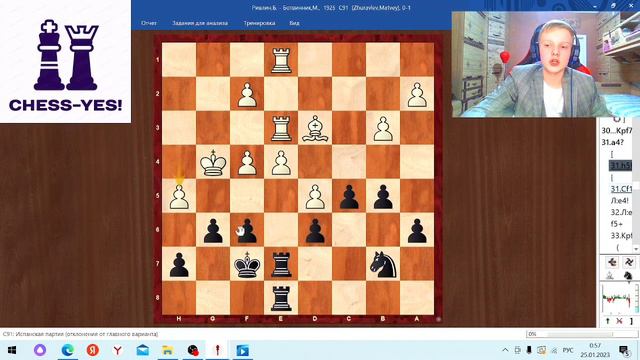
Task: Open the Отчет menu
Action: tap(149, 23)
